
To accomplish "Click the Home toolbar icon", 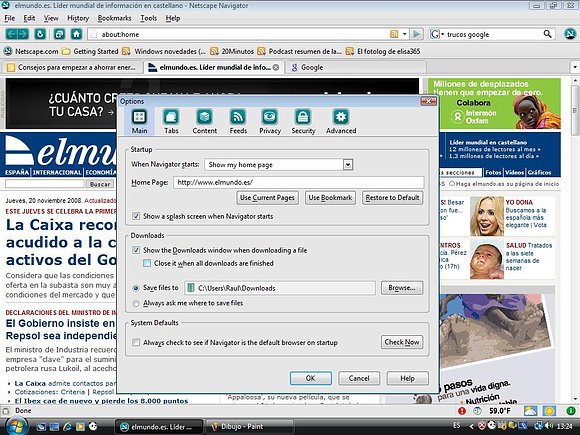I will pos(76,34).
